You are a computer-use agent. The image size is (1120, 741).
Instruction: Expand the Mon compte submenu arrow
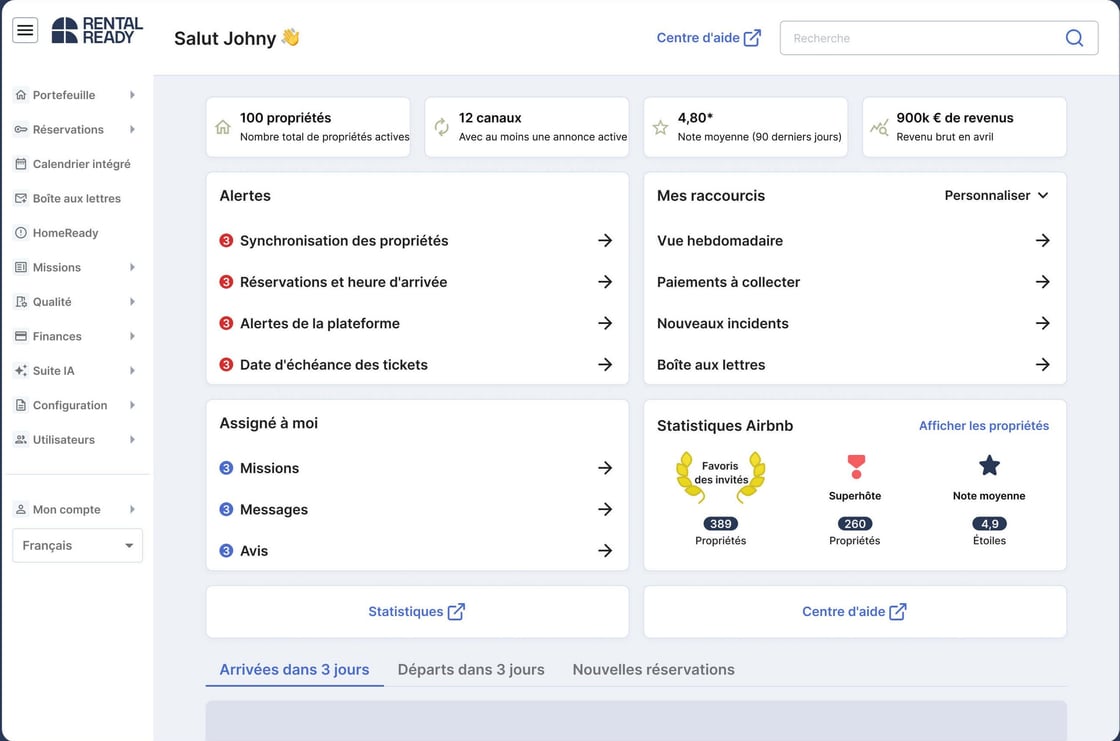coord(132,509)
